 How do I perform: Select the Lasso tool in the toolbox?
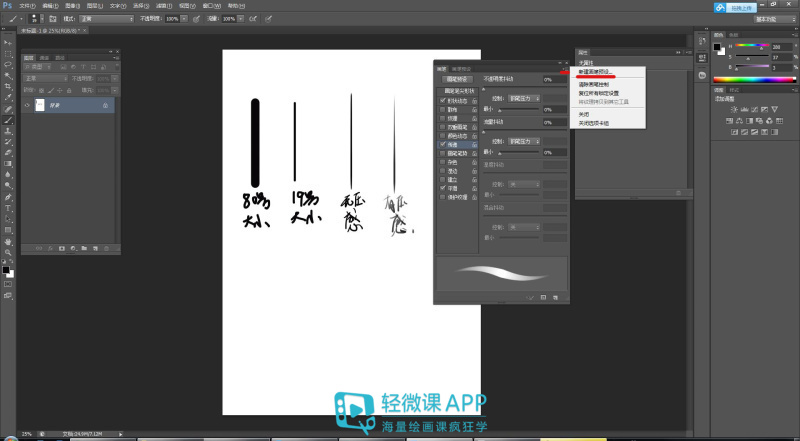pyautogui.click(x=8, y=64)
